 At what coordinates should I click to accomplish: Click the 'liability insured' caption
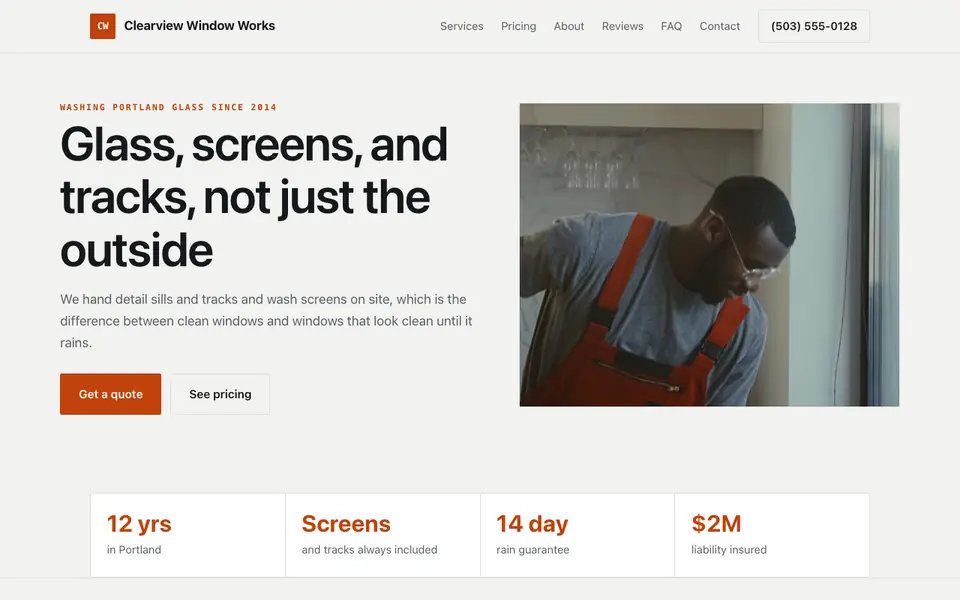(x=729, y=550)
